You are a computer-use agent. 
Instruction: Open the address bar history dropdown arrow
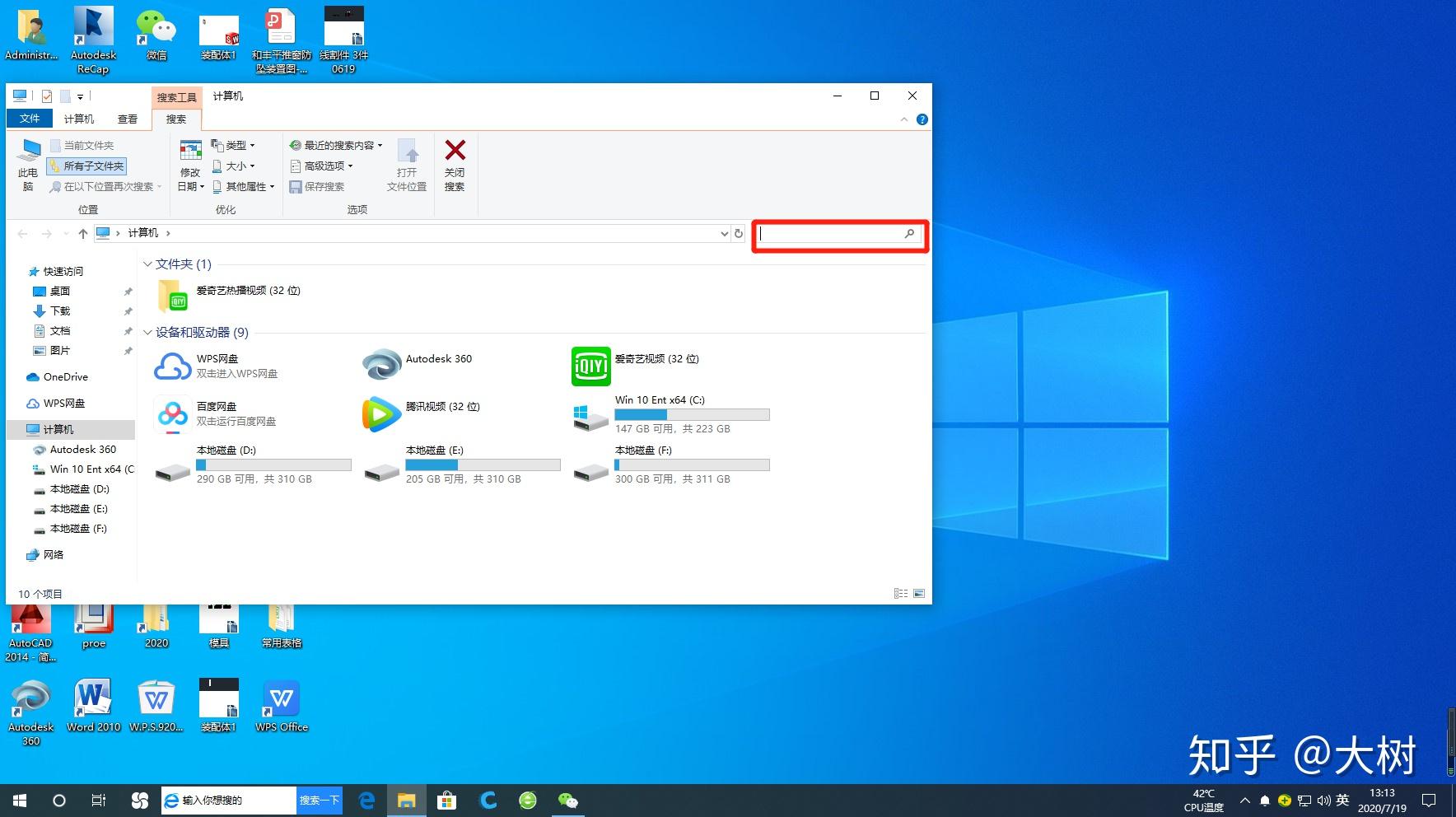point(725,234)
